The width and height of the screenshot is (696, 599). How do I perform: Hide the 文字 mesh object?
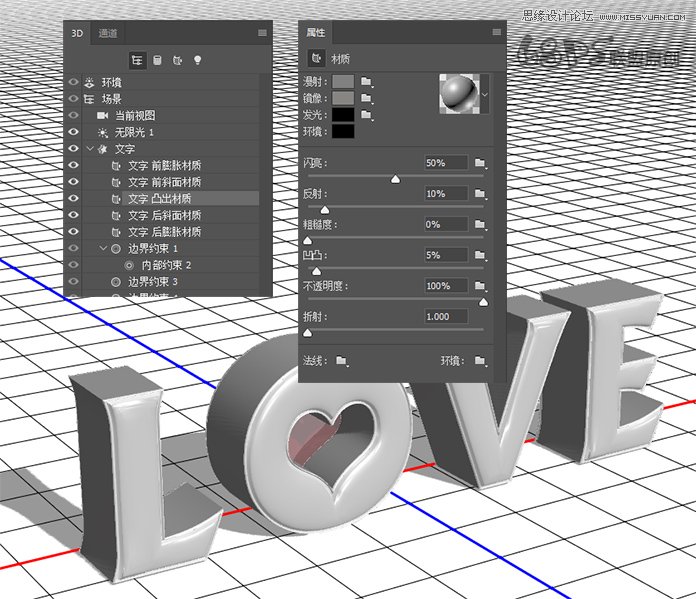pos(73,149)
